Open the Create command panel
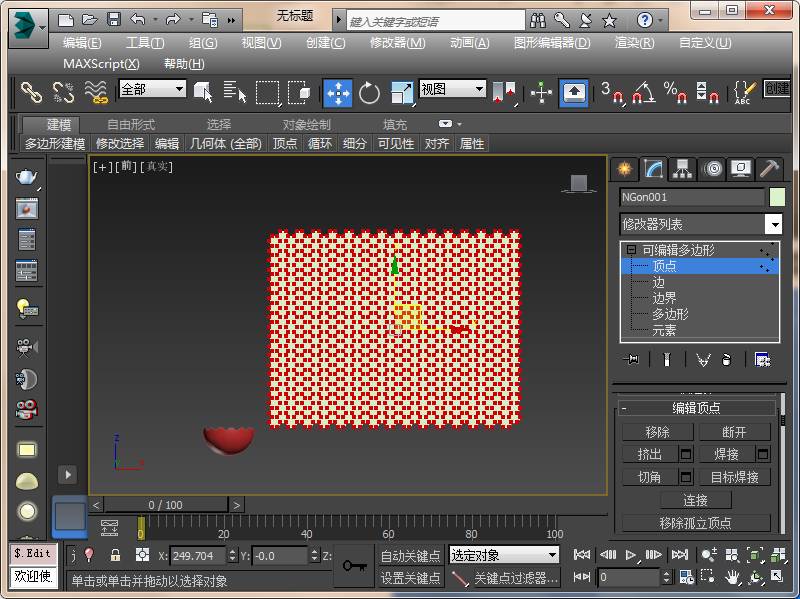The width and height of the screenshot is (800, 599). (x=624, y=169)
